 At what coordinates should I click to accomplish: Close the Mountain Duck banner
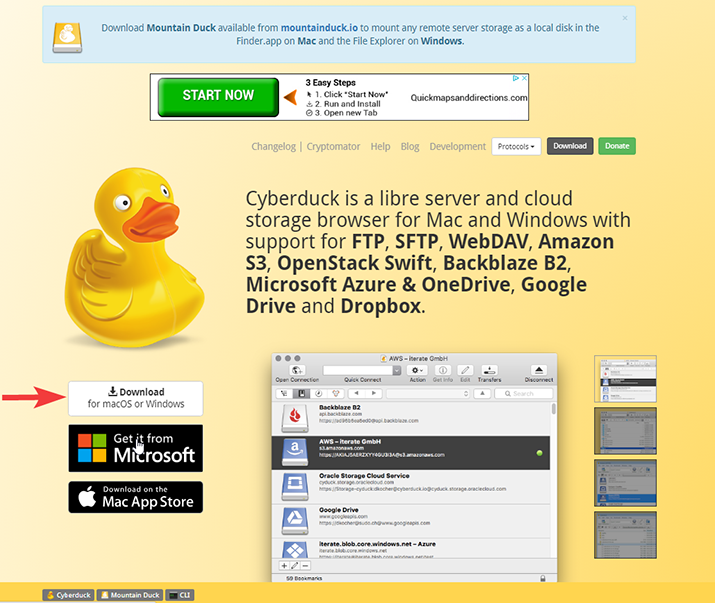pyautogui.click(x=625, y=18)
